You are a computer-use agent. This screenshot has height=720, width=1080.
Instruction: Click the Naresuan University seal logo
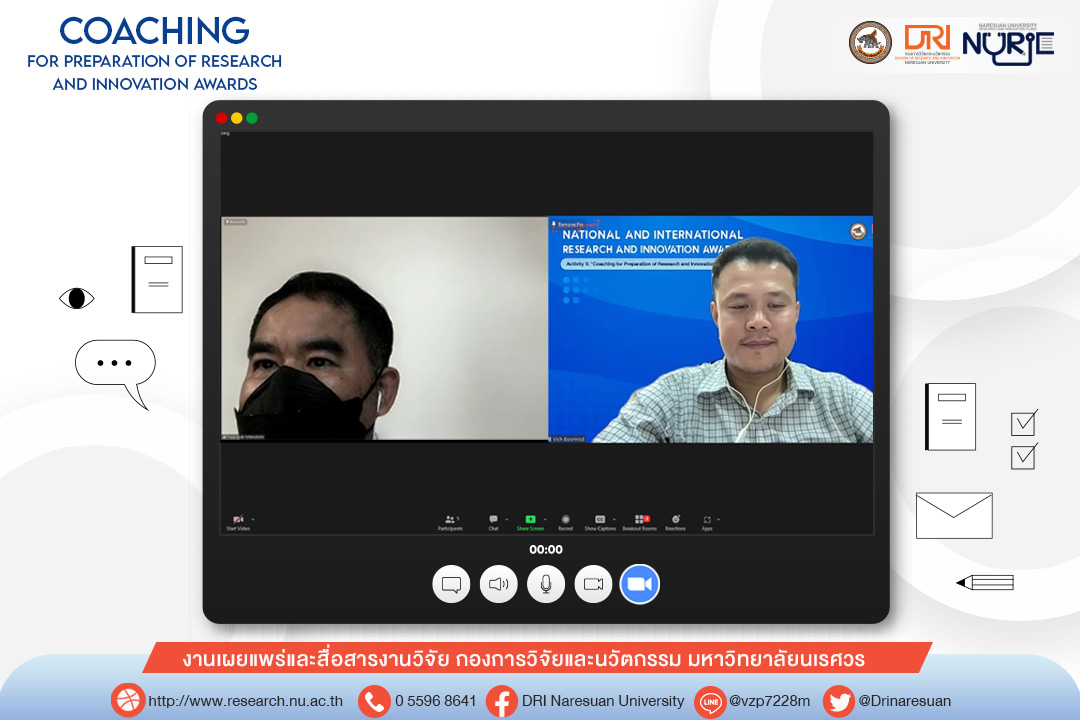pos(870,43)
